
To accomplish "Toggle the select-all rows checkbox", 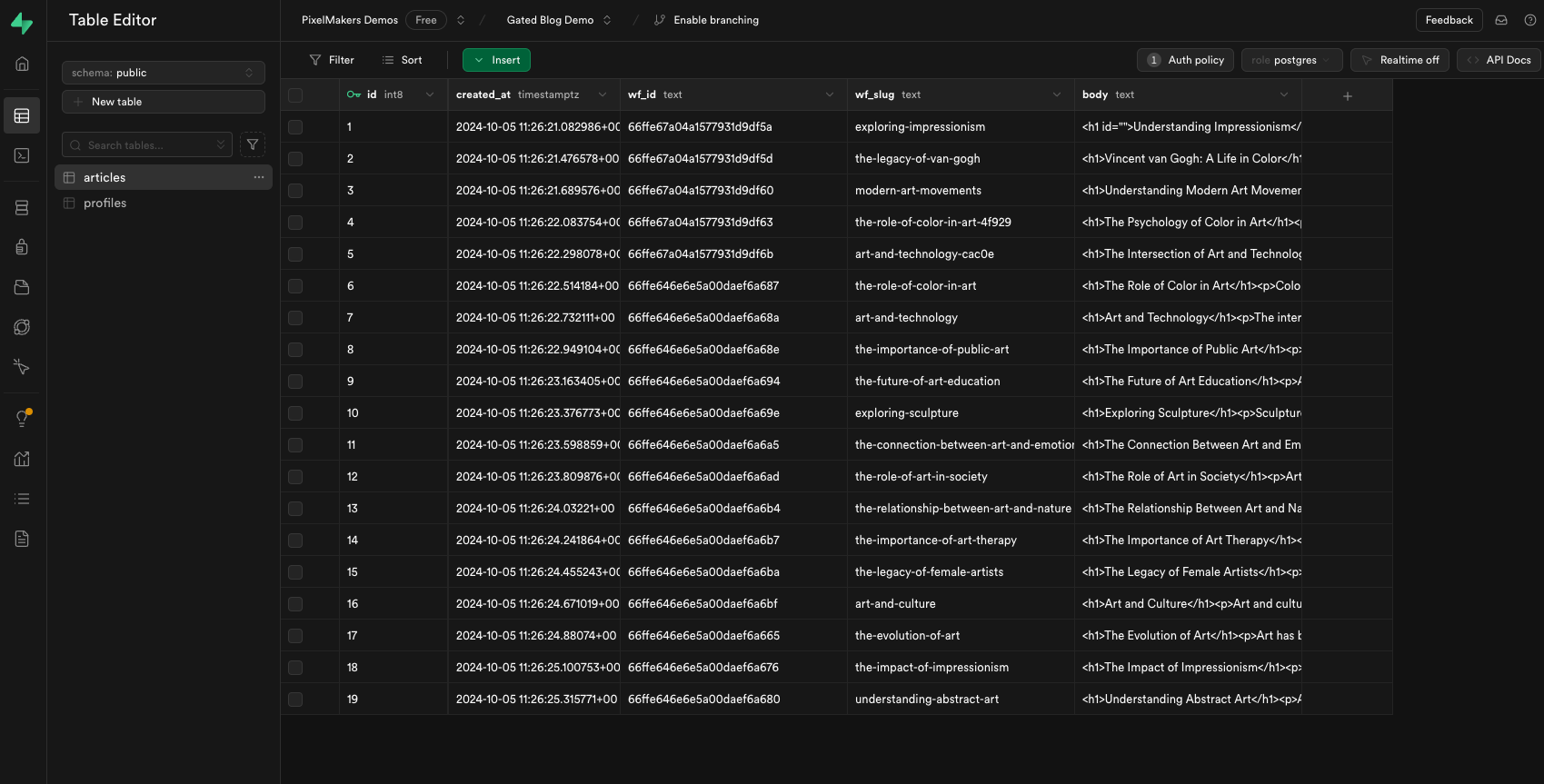I will click(295, 95).
